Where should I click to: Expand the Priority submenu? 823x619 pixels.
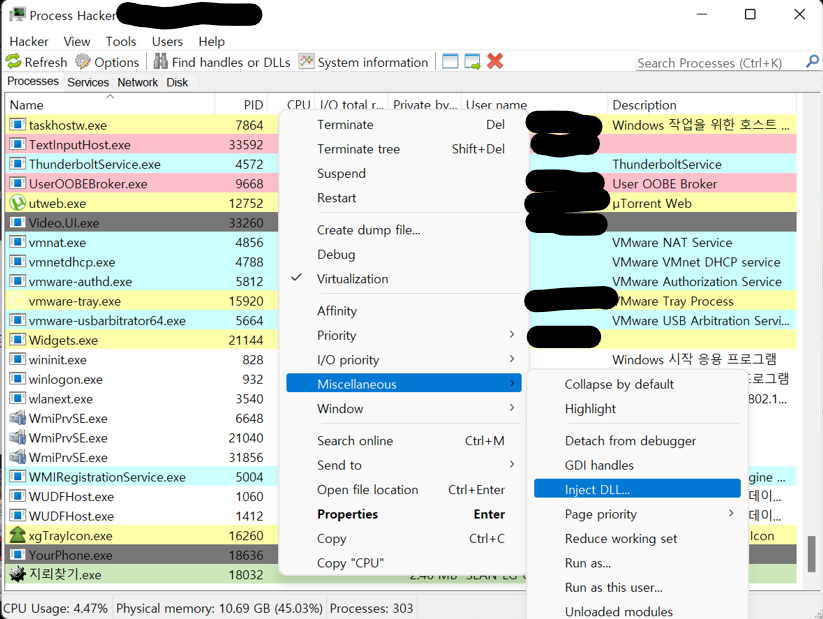point(404,335)
